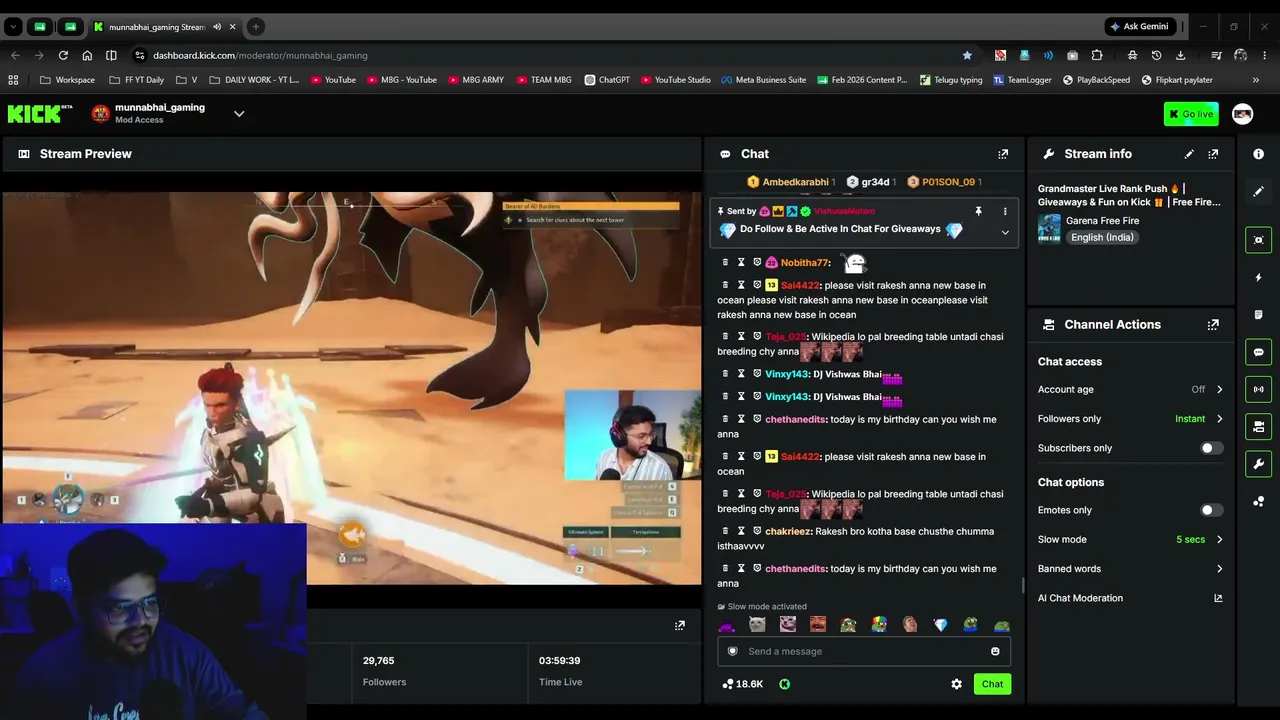Open chat settings gear icon
The height and width of the screenshot is (720, 1280).
[956, 684]
